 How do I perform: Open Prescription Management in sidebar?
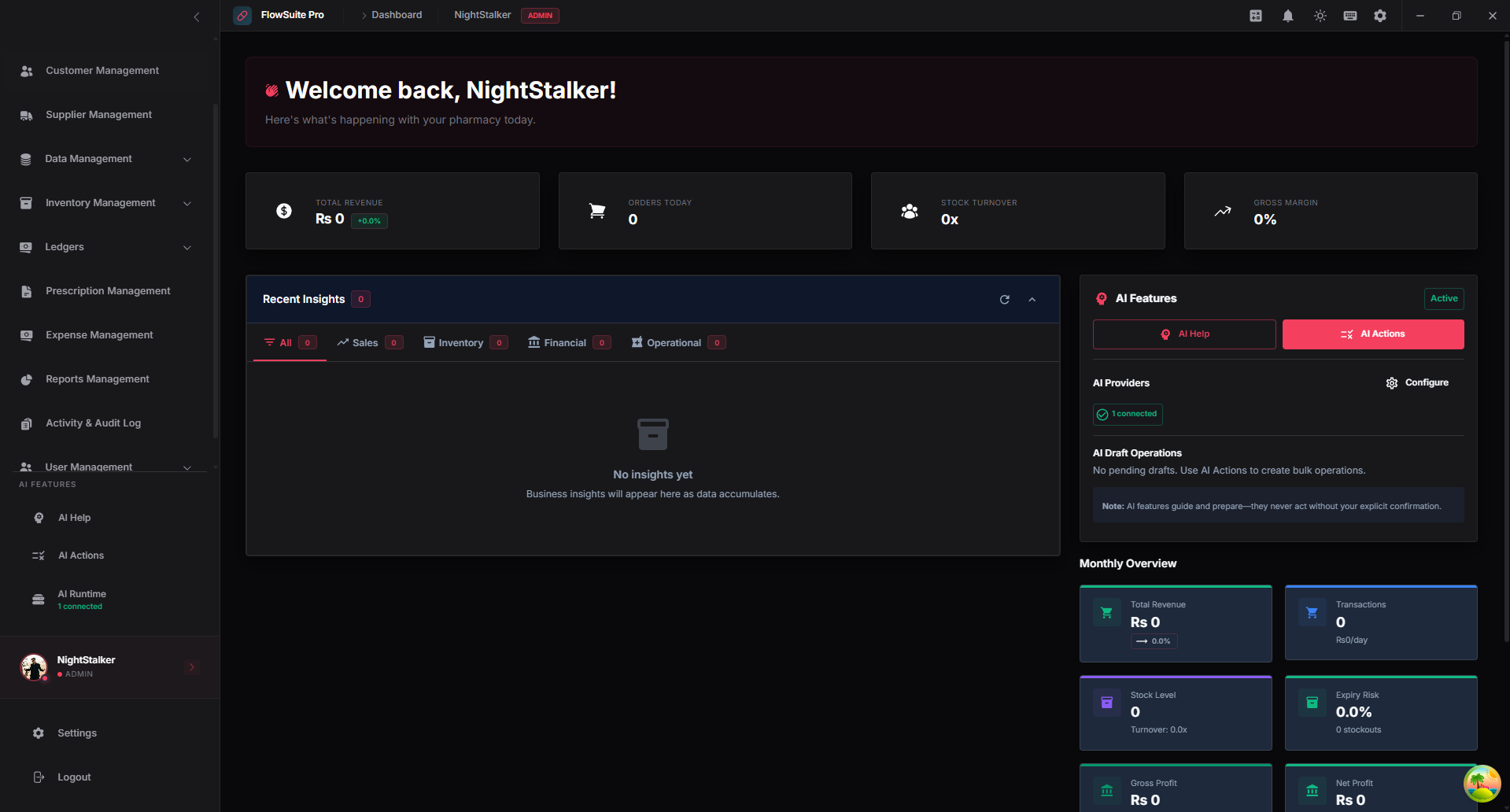[x=108, y=291]
